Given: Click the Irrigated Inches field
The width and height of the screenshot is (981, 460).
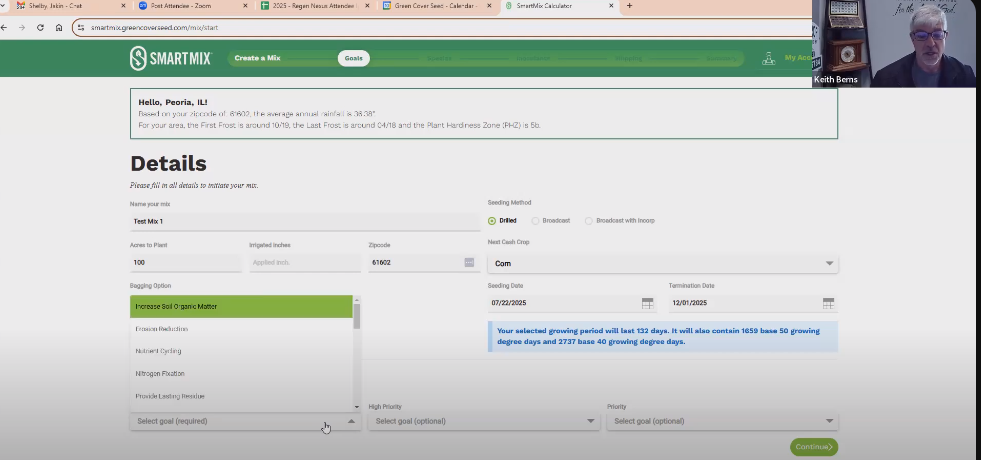Looking at the screenshot, I should [x=305, y=263].
